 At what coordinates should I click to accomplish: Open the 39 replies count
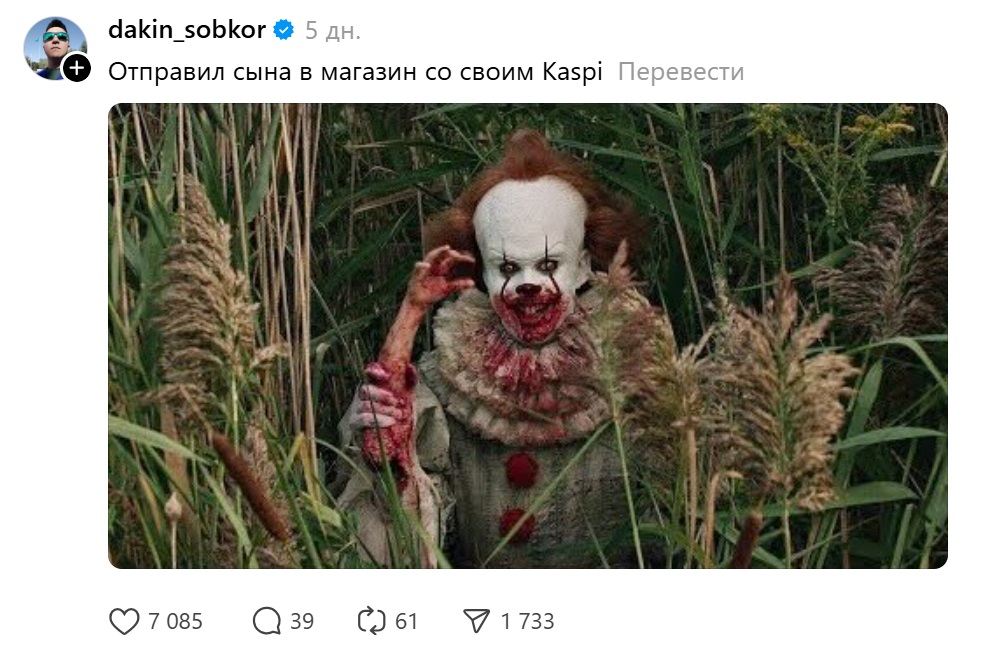[x=301, y=621]
